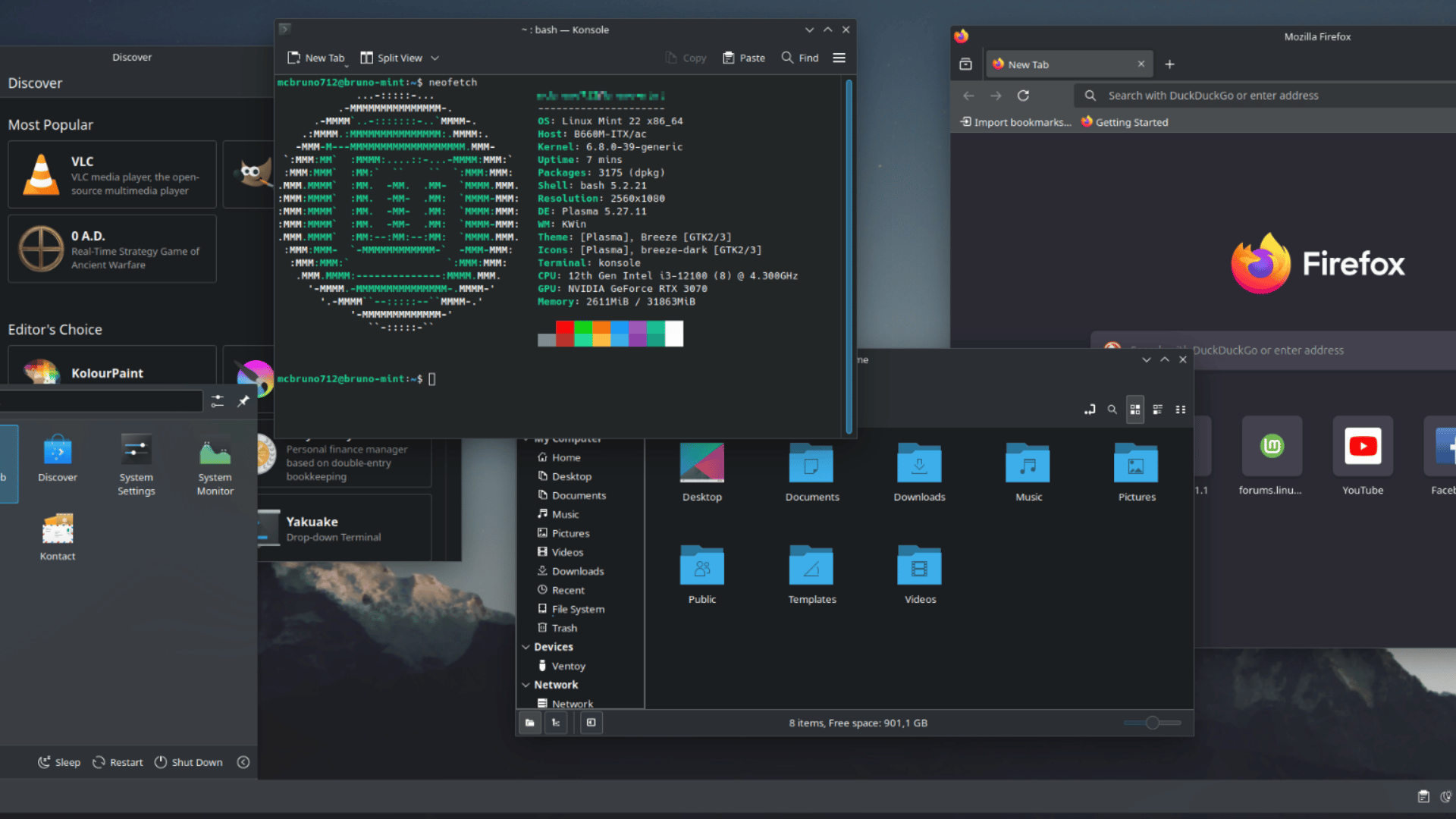Expand more power options arrow
The width and height of the screenshot is (1456, 819).
(243, 762)
